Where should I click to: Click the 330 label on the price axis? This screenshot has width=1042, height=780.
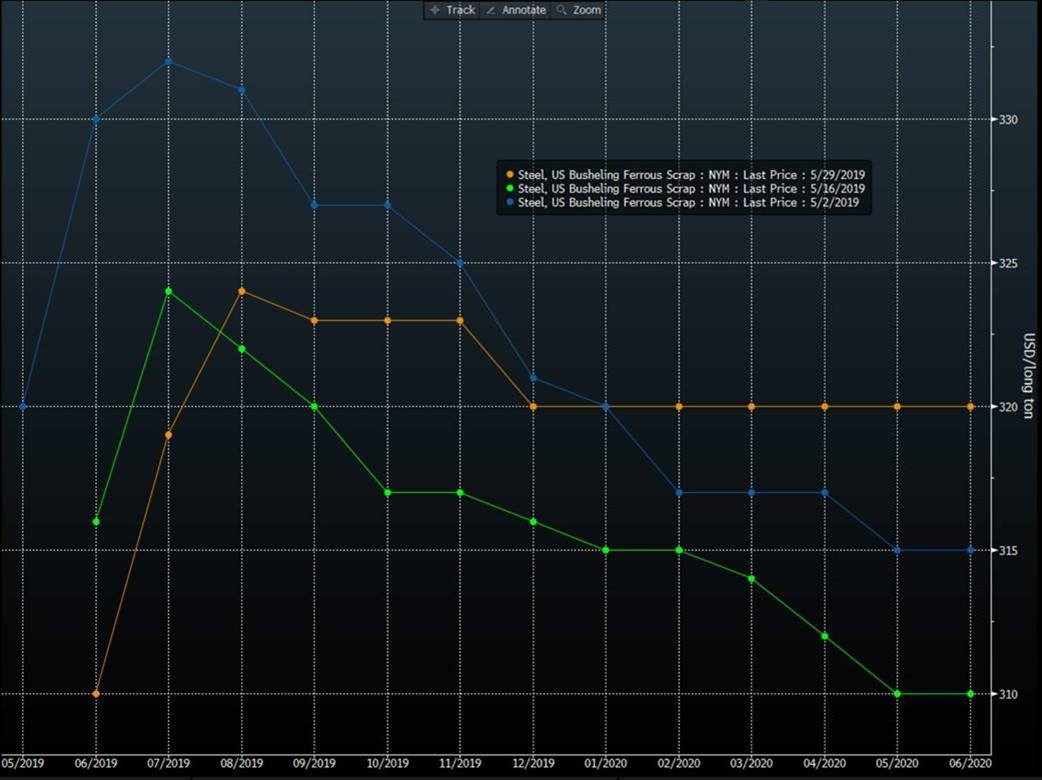tap(1008, 120)
